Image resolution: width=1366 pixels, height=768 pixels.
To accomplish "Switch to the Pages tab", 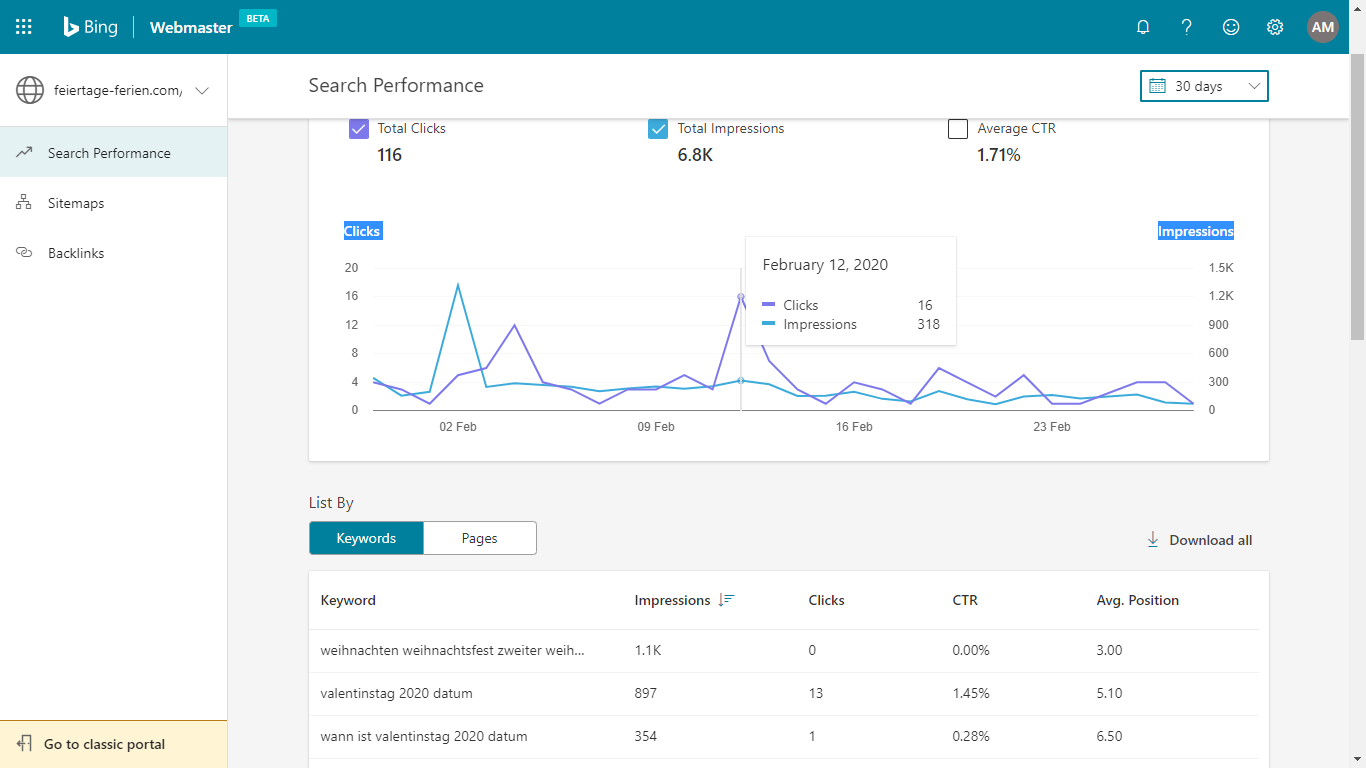I will [x=480, y=538].
